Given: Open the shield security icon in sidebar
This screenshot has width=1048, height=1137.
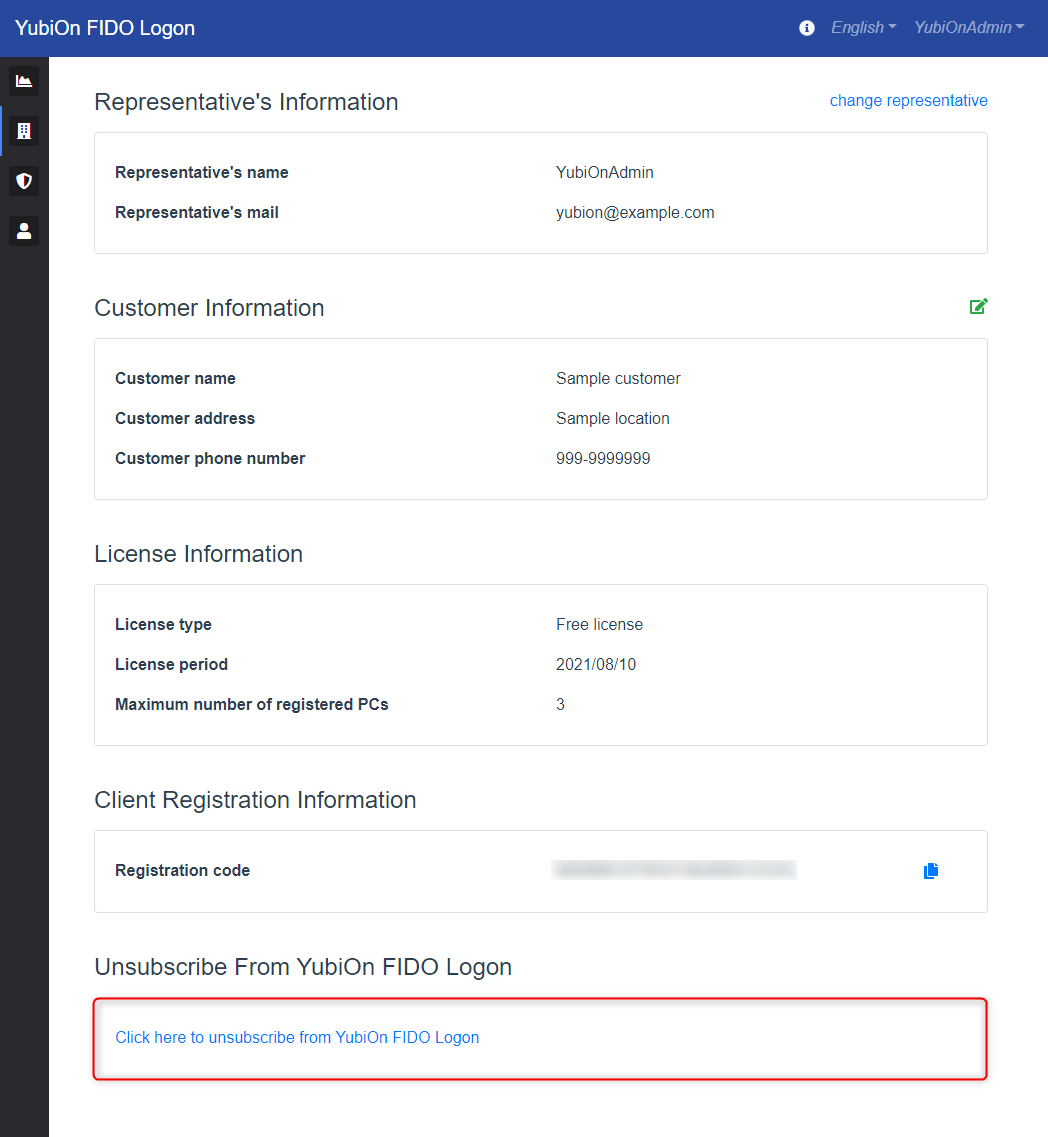Looking at the screenshot, I should point(24,181).
